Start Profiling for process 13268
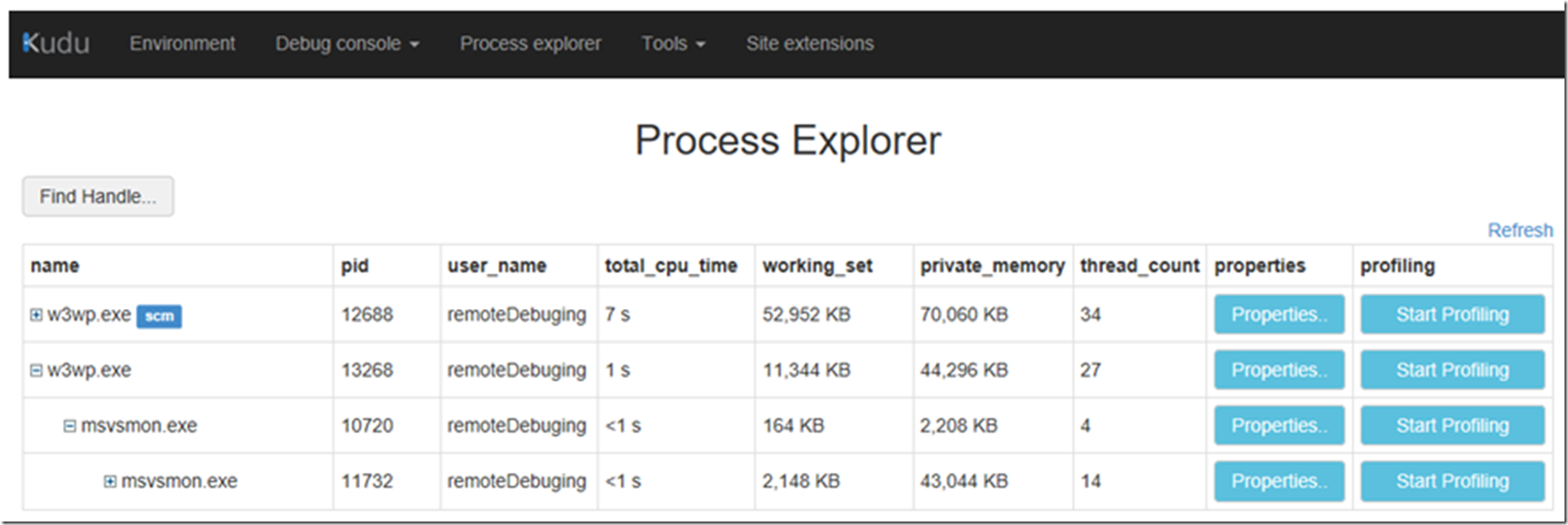 pos(1452,370)
